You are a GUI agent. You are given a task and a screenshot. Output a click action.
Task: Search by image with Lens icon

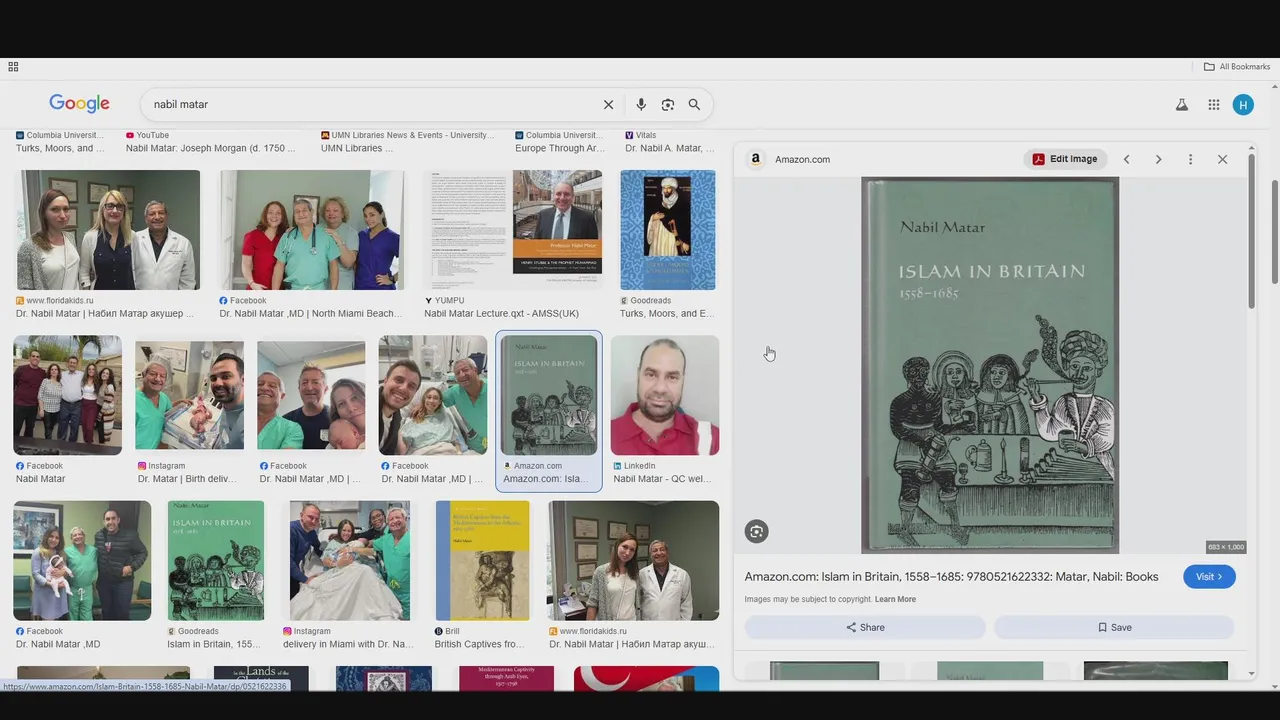coord(668,105)
